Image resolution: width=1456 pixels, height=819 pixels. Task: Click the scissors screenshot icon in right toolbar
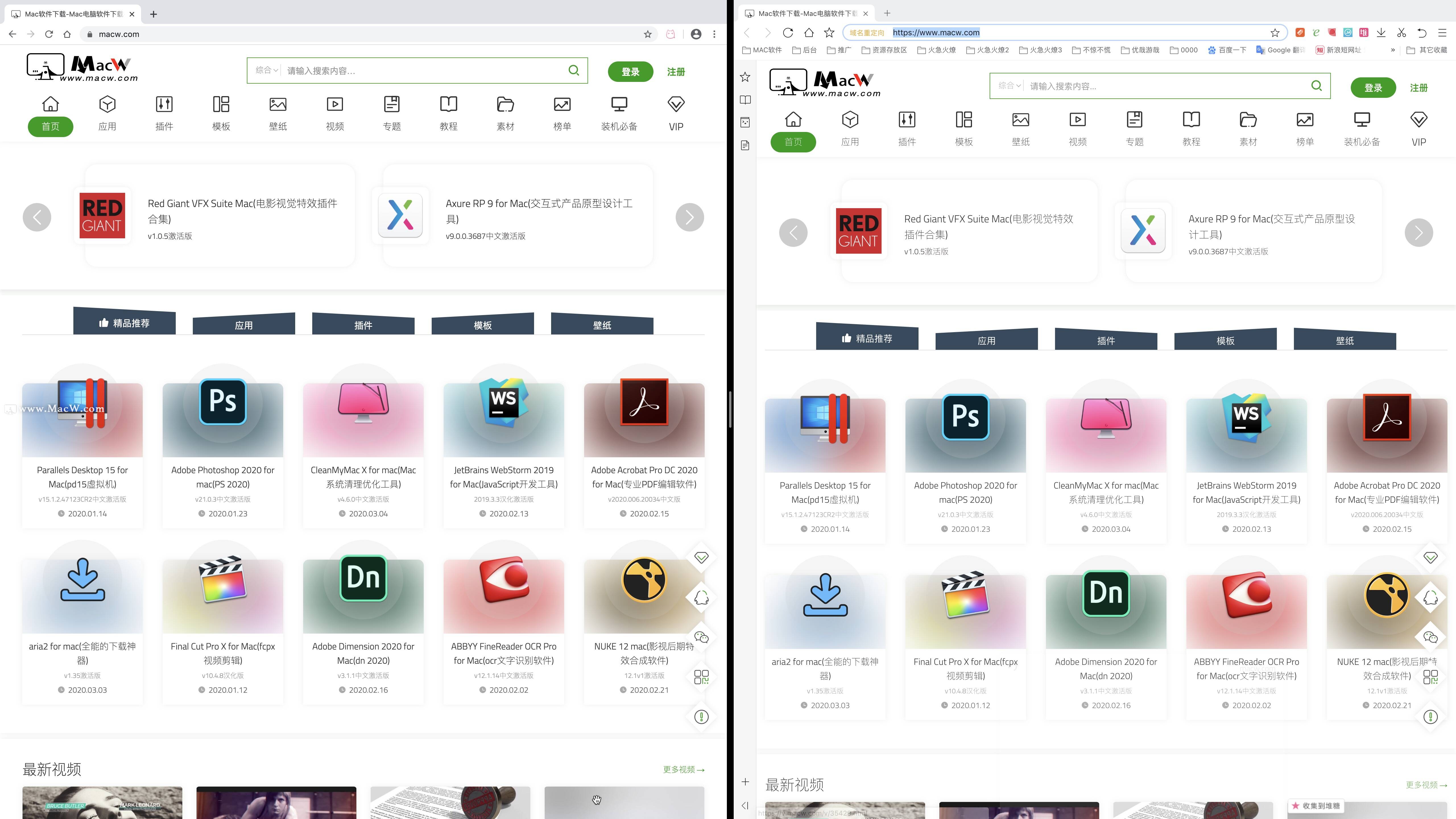1401,33
